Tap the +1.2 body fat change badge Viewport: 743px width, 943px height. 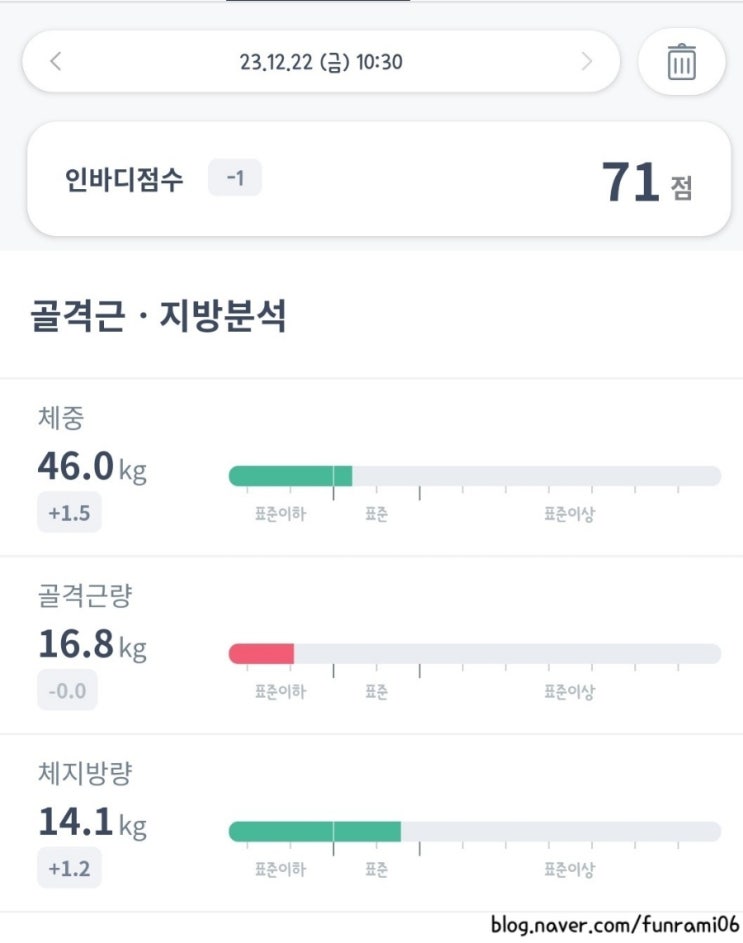(69, 869)
